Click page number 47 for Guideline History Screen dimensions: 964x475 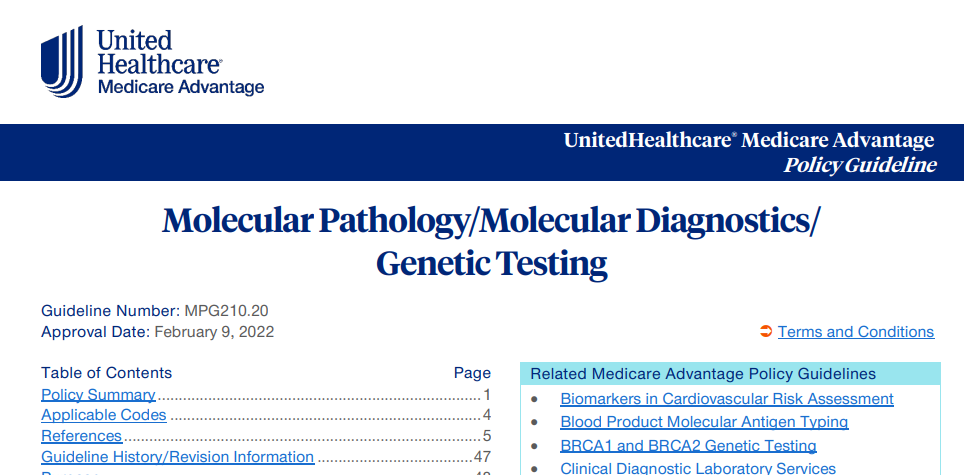[x=483, y=457]
